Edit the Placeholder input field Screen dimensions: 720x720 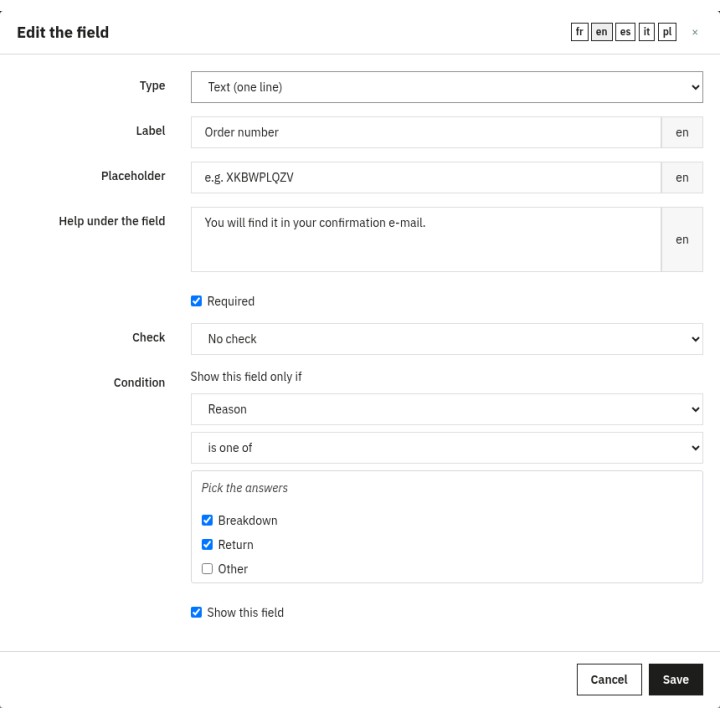pos(426,177)
